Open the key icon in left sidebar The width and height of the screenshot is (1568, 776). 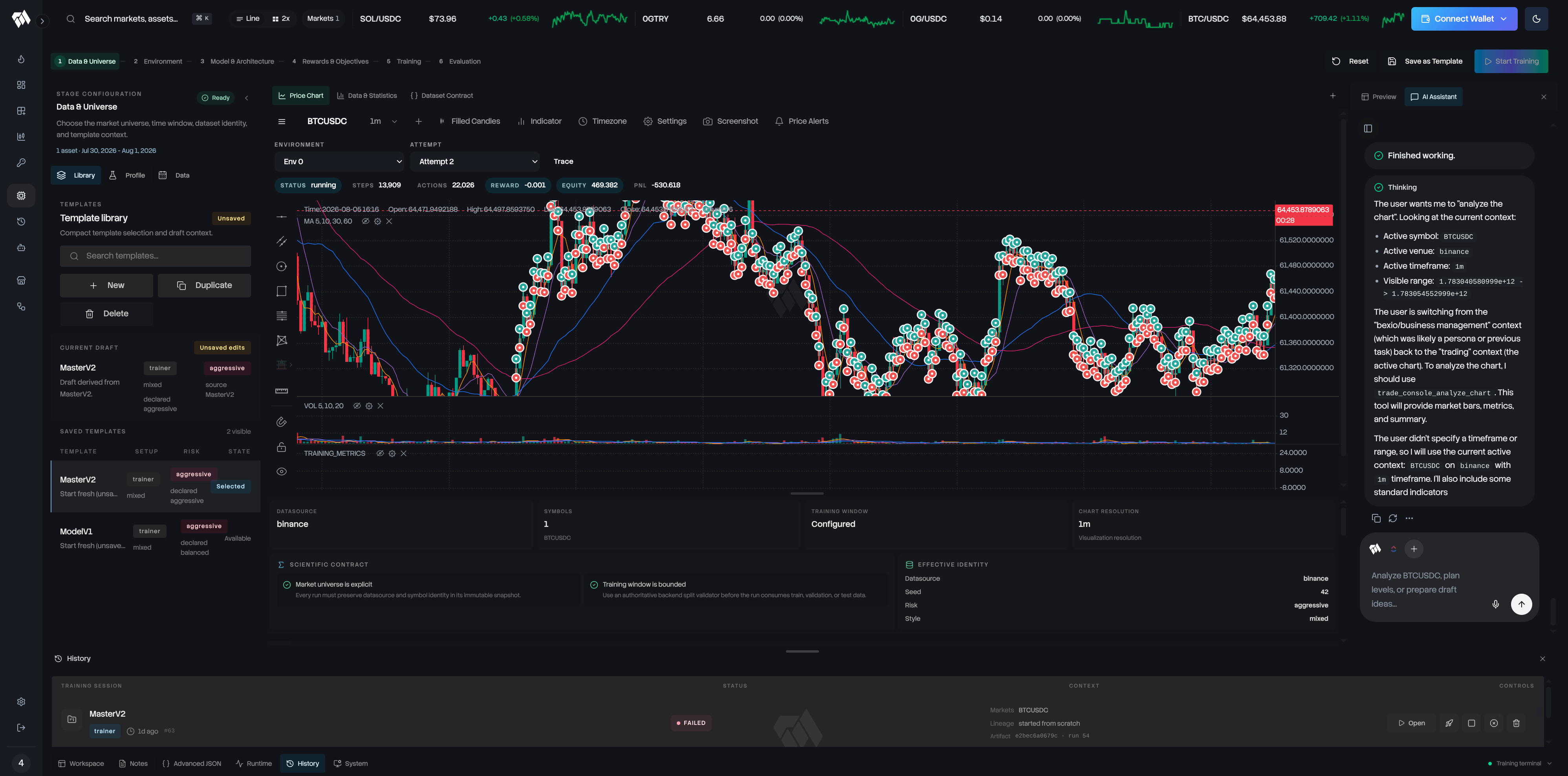(x=21, y=163)
